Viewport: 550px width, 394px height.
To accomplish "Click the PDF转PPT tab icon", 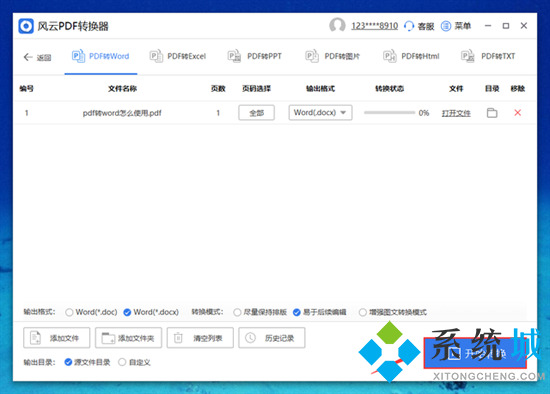I will click(x=234, y=56).
